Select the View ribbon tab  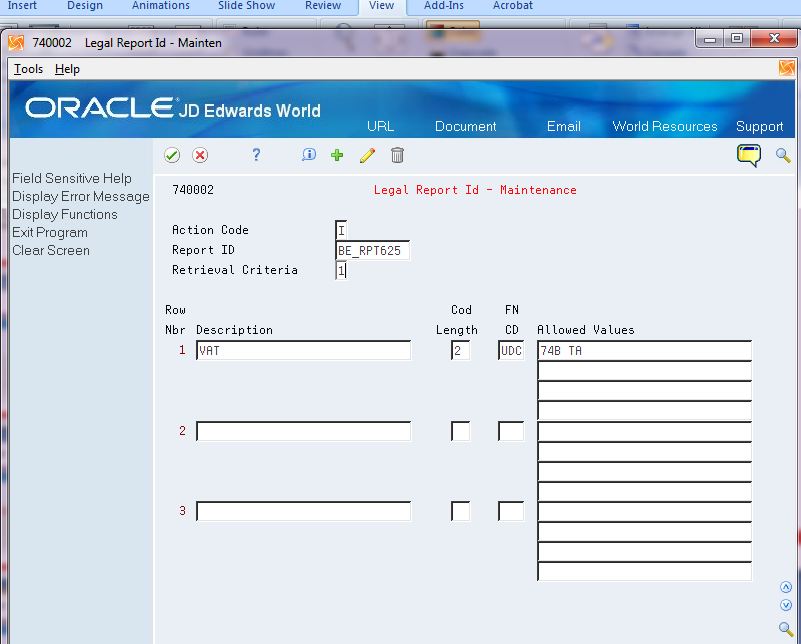click(x=382, y=6)
